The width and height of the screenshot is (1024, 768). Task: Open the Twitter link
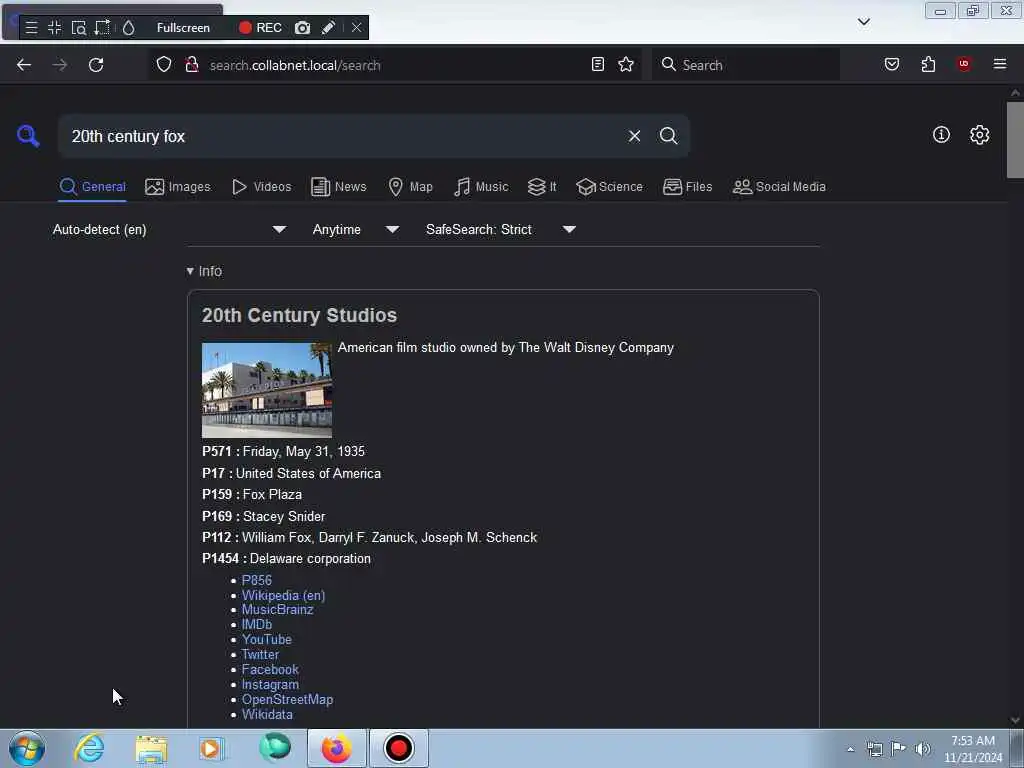260,654
